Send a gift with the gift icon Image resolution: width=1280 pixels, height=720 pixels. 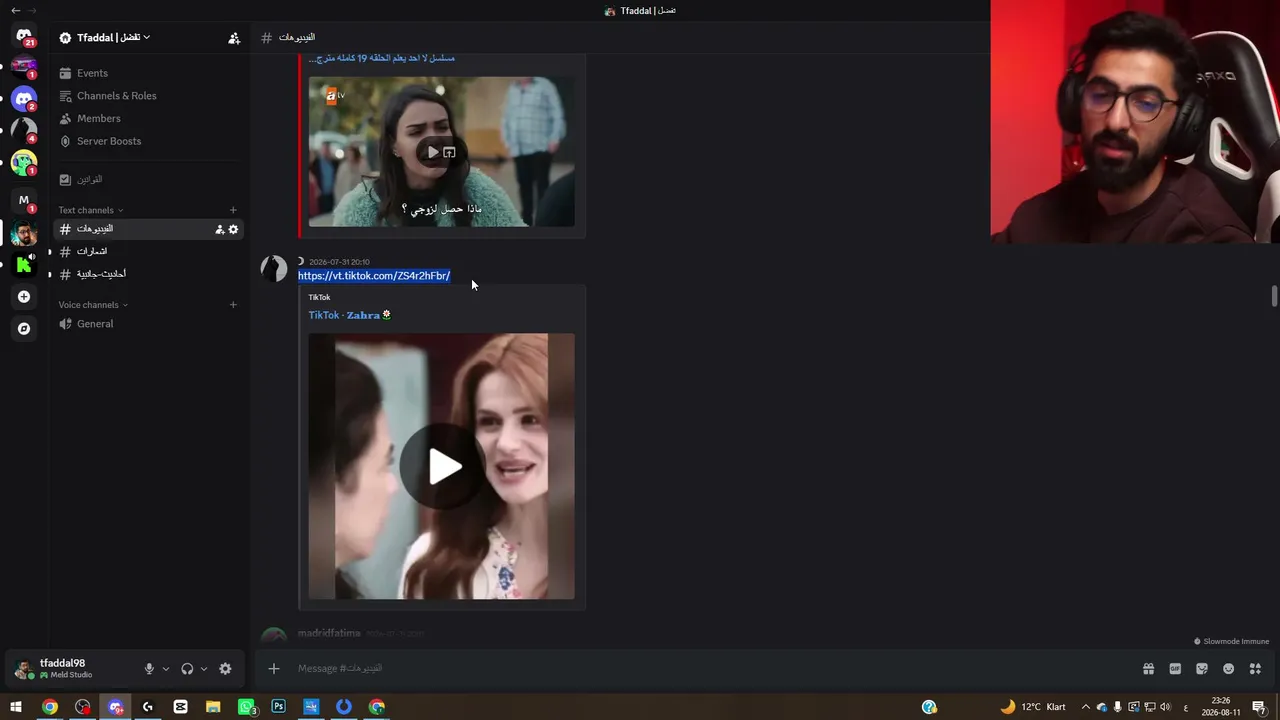tap(1149, 669)
